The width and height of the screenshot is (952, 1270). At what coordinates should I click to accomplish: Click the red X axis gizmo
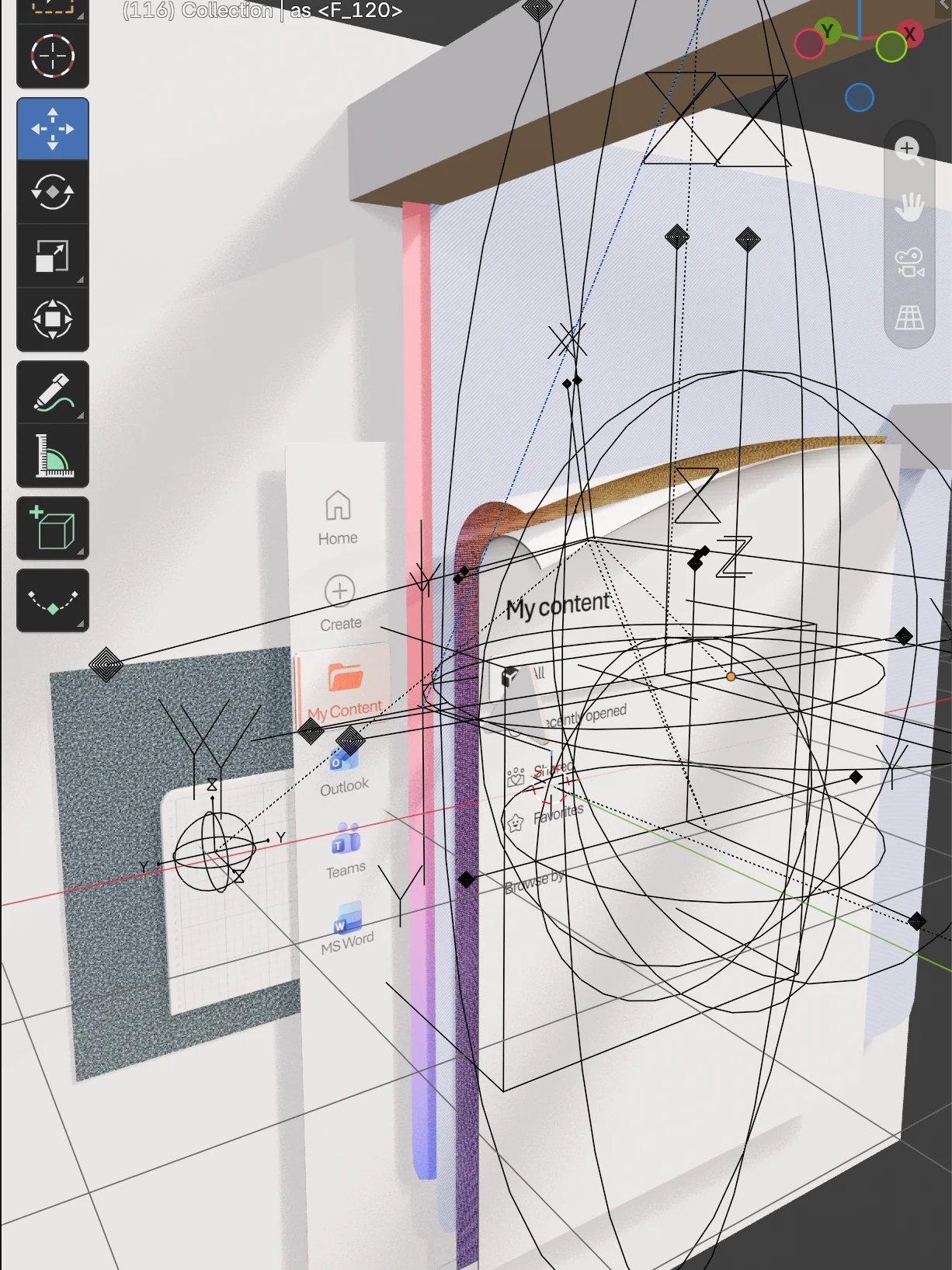[x=910, y=34]
